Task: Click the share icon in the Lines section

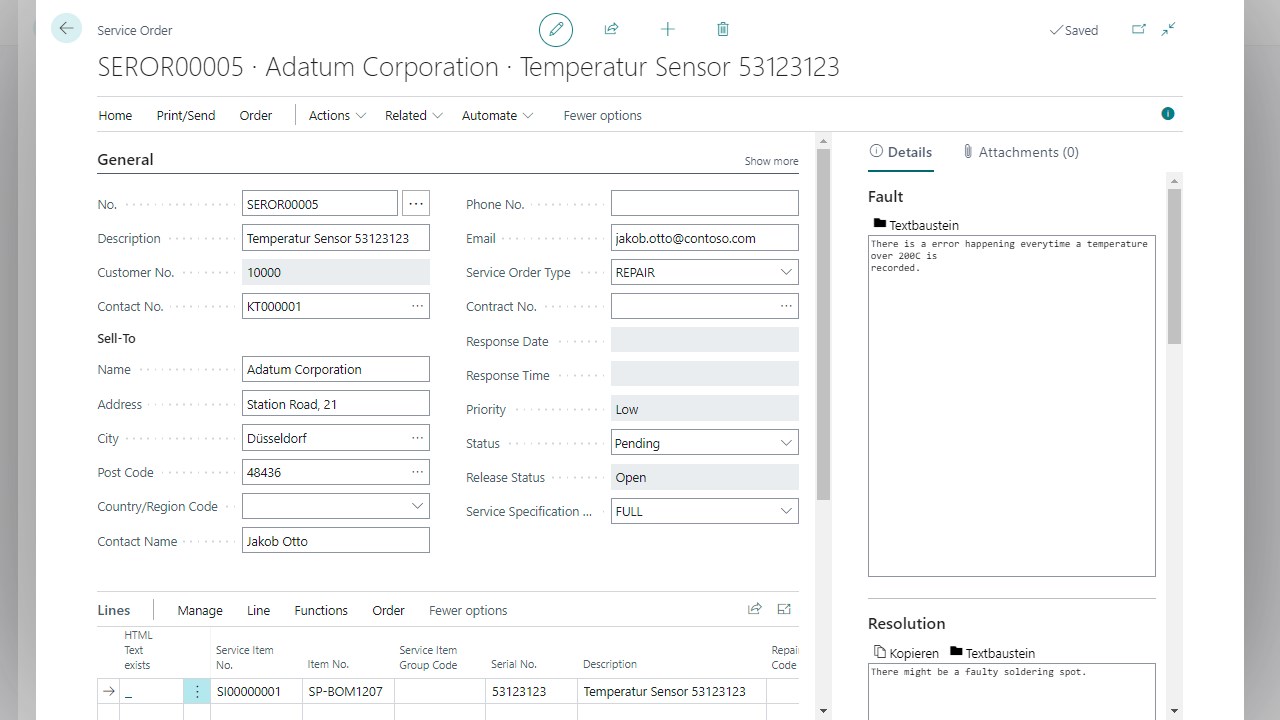Action: click(x=755, y=608)
